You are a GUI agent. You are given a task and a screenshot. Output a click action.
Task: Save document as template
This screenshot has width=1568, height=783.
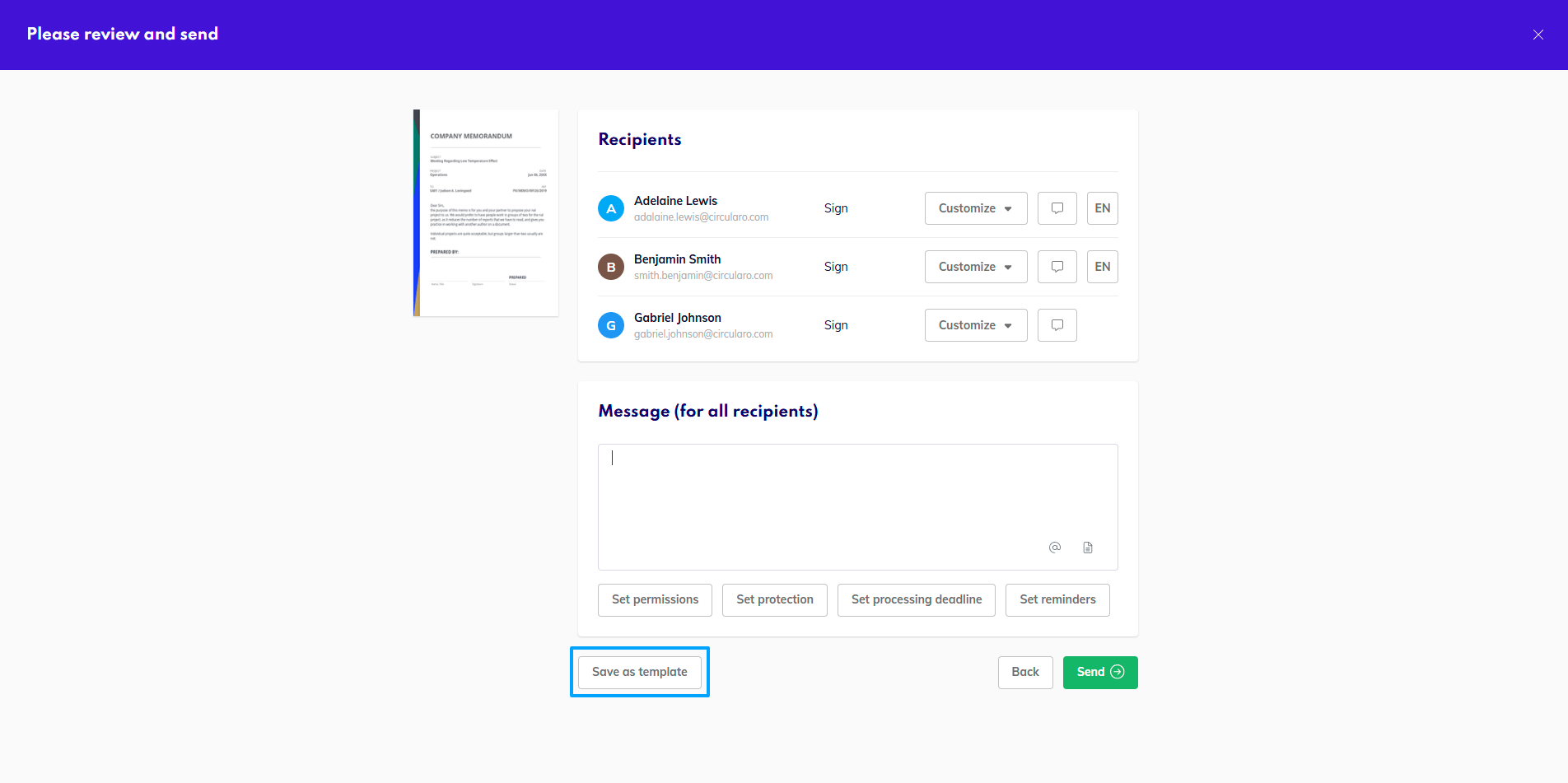point(640,672)
